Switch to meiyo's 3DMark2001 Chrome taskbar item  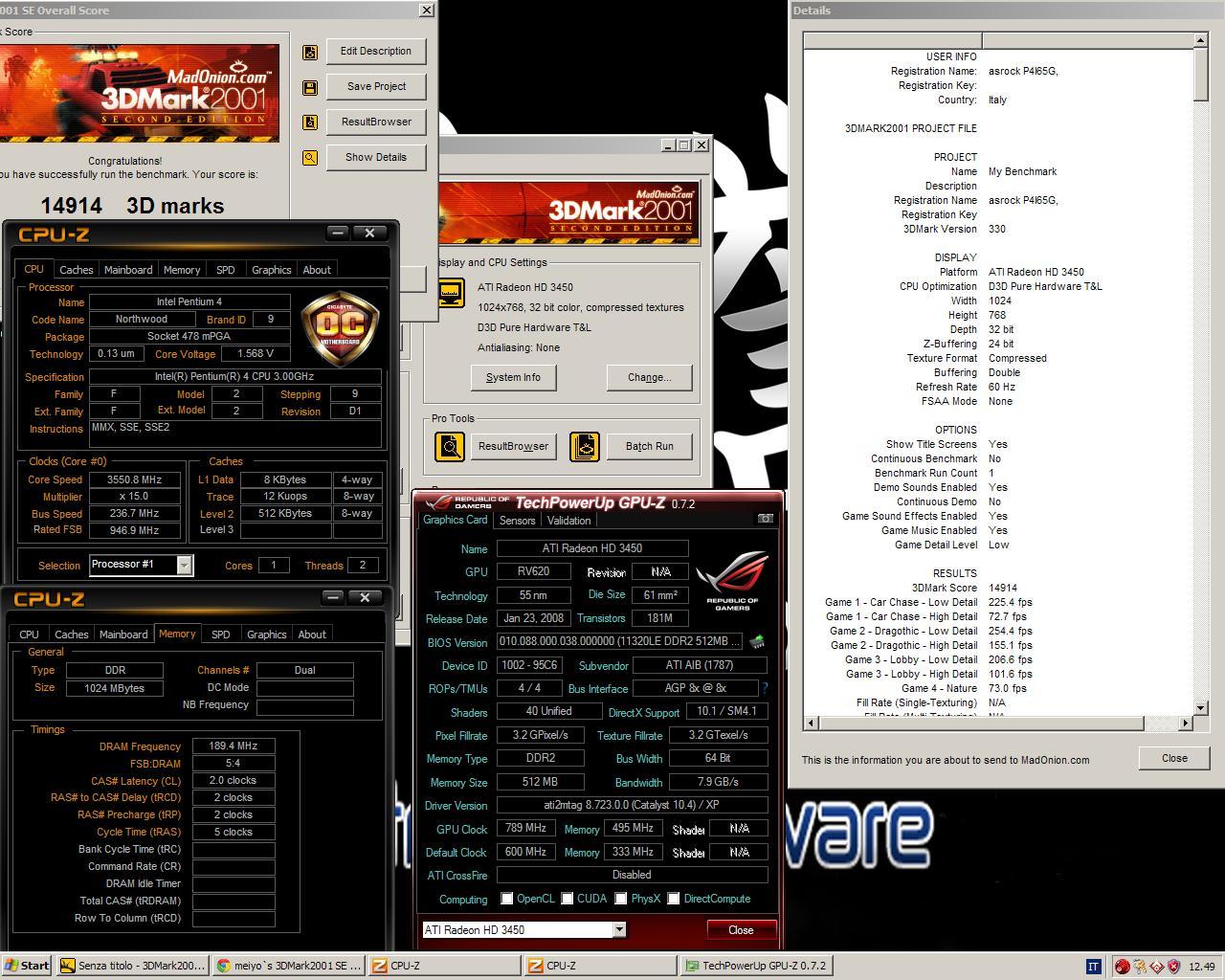coord(288,966)
